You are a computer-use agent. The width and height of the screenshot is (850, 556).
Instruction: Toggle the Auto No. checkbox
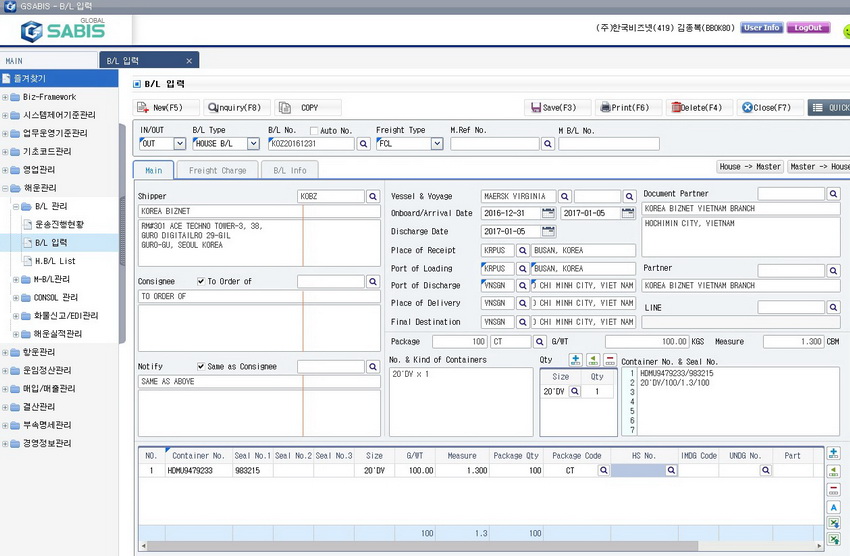(314, 131)
